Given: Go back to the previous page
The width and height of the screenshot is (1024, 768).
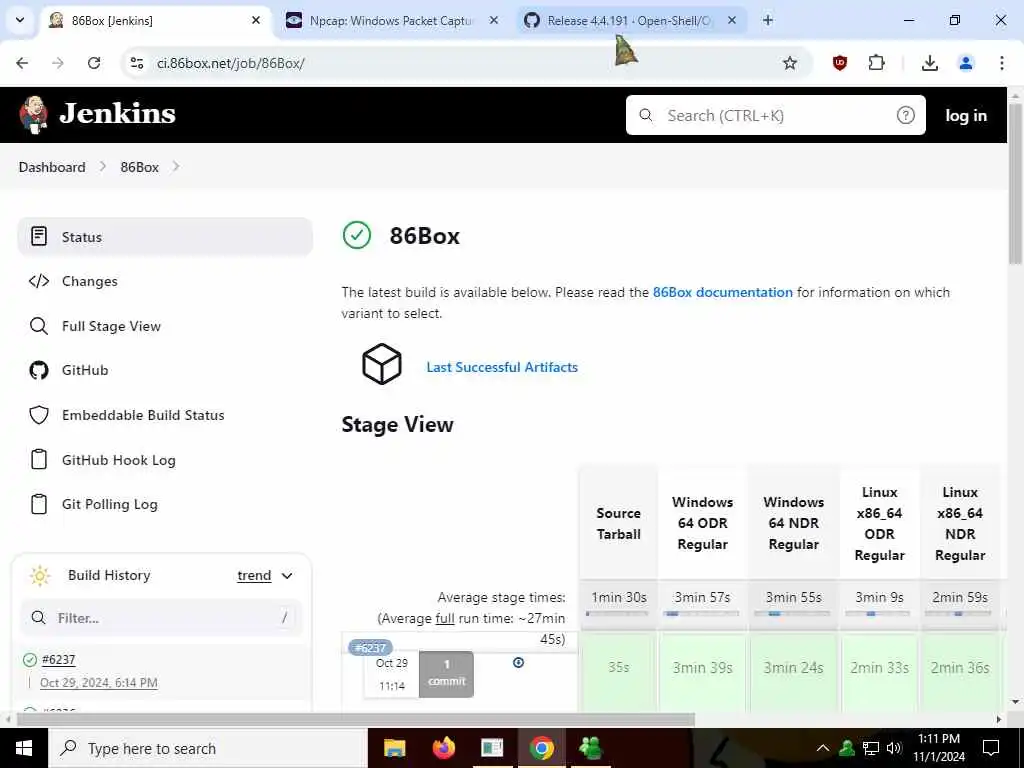Looking at the screenshot, I should (x=22, y=63).
